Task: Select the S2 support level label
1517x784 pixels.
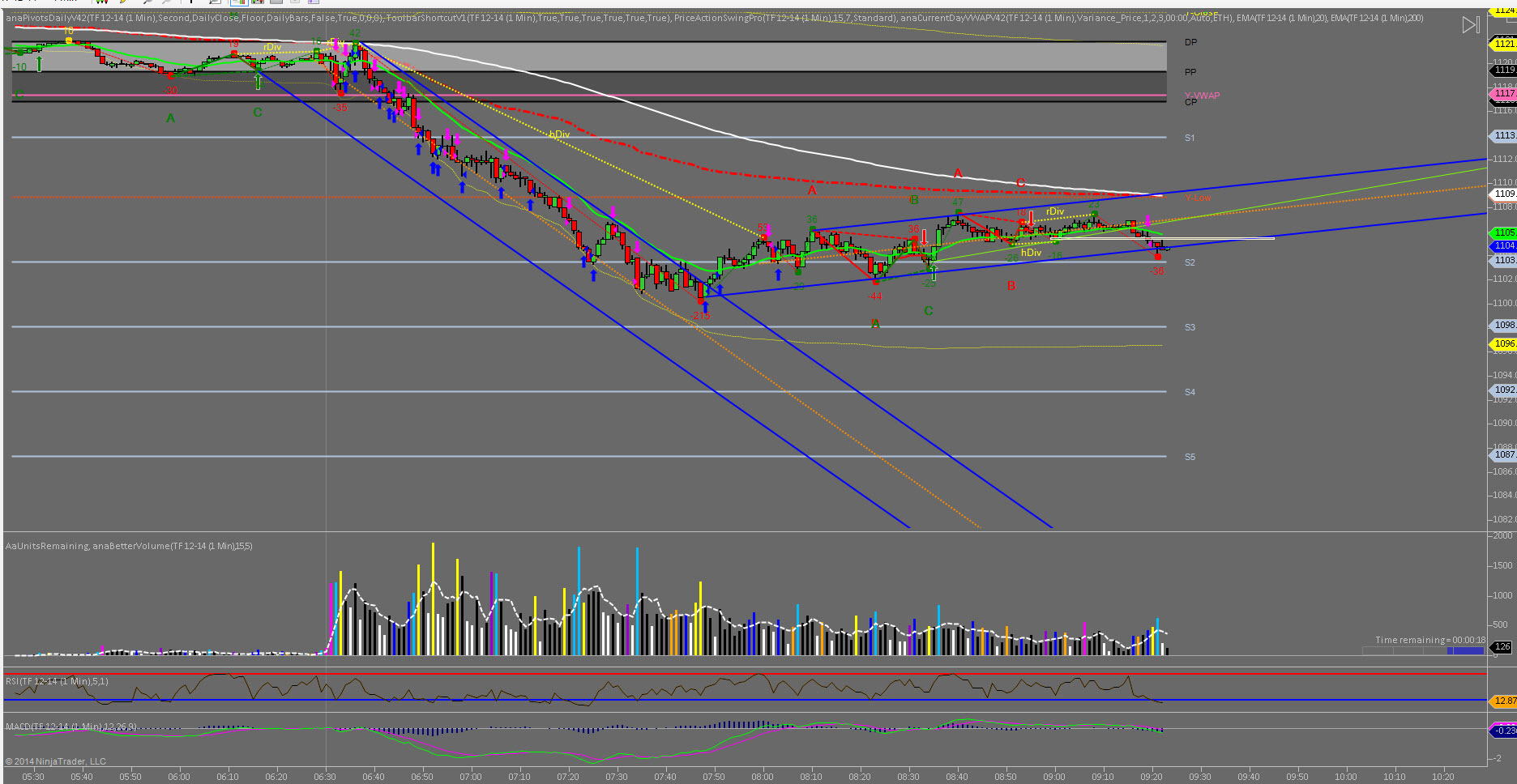Action: pyautogui.click(x=1190, y=262)
